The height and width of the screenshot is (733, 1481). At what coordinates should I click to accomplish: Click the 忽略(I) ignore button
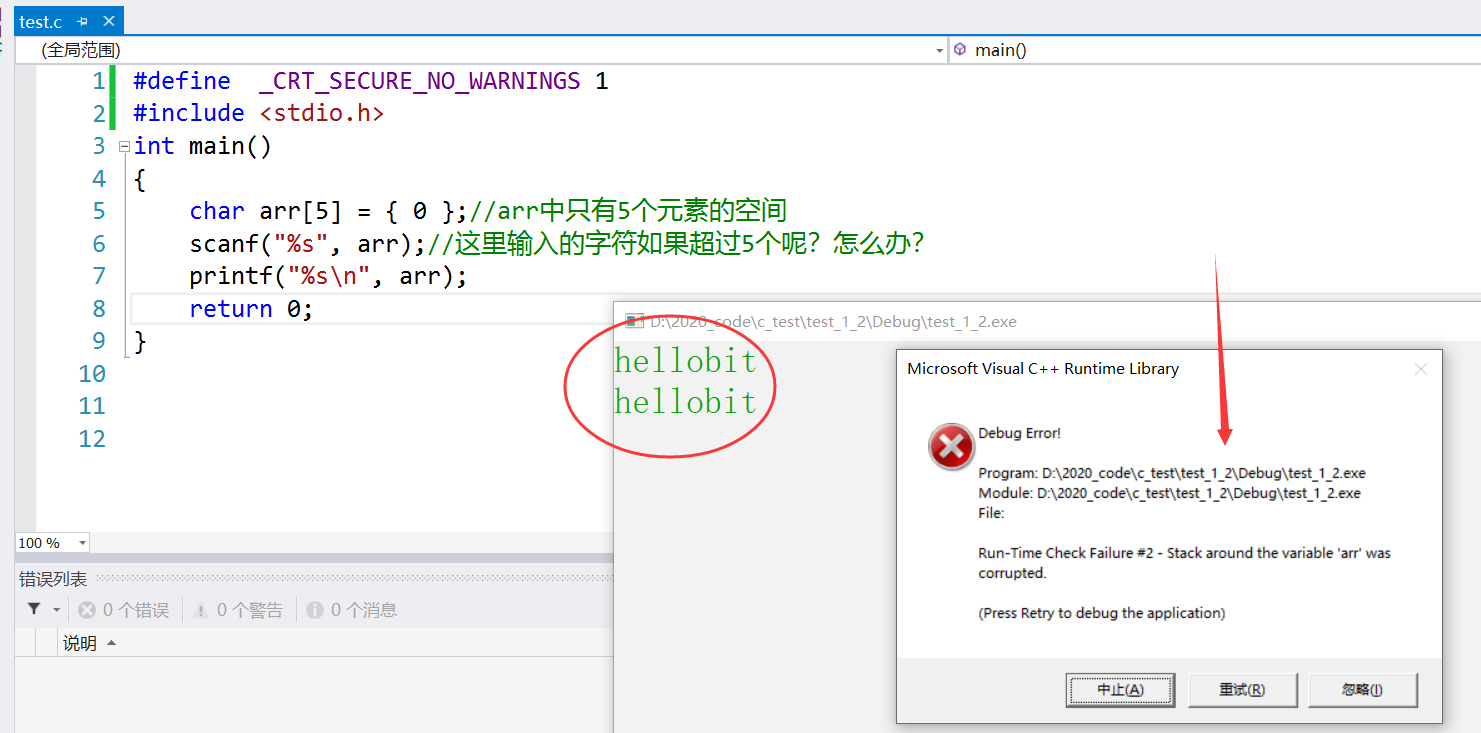1363,690
